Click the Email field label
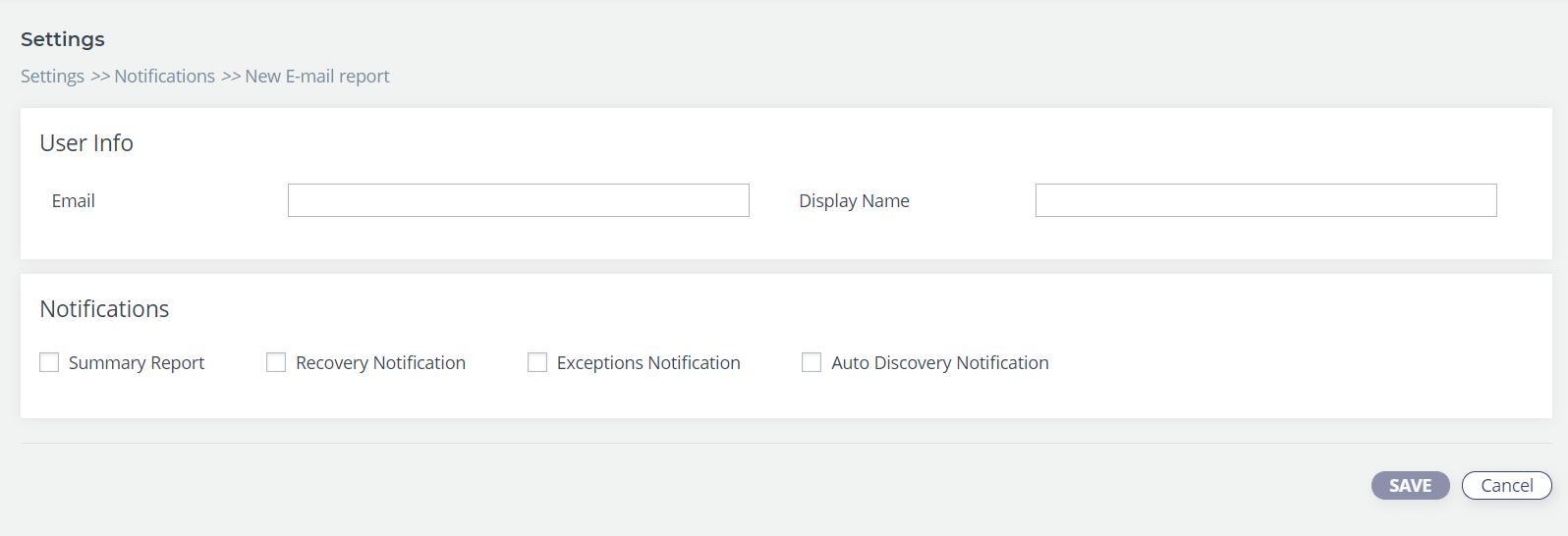The height and width of the screenshot is (536, 1568). pyautogui.click(x=74, y=200)
